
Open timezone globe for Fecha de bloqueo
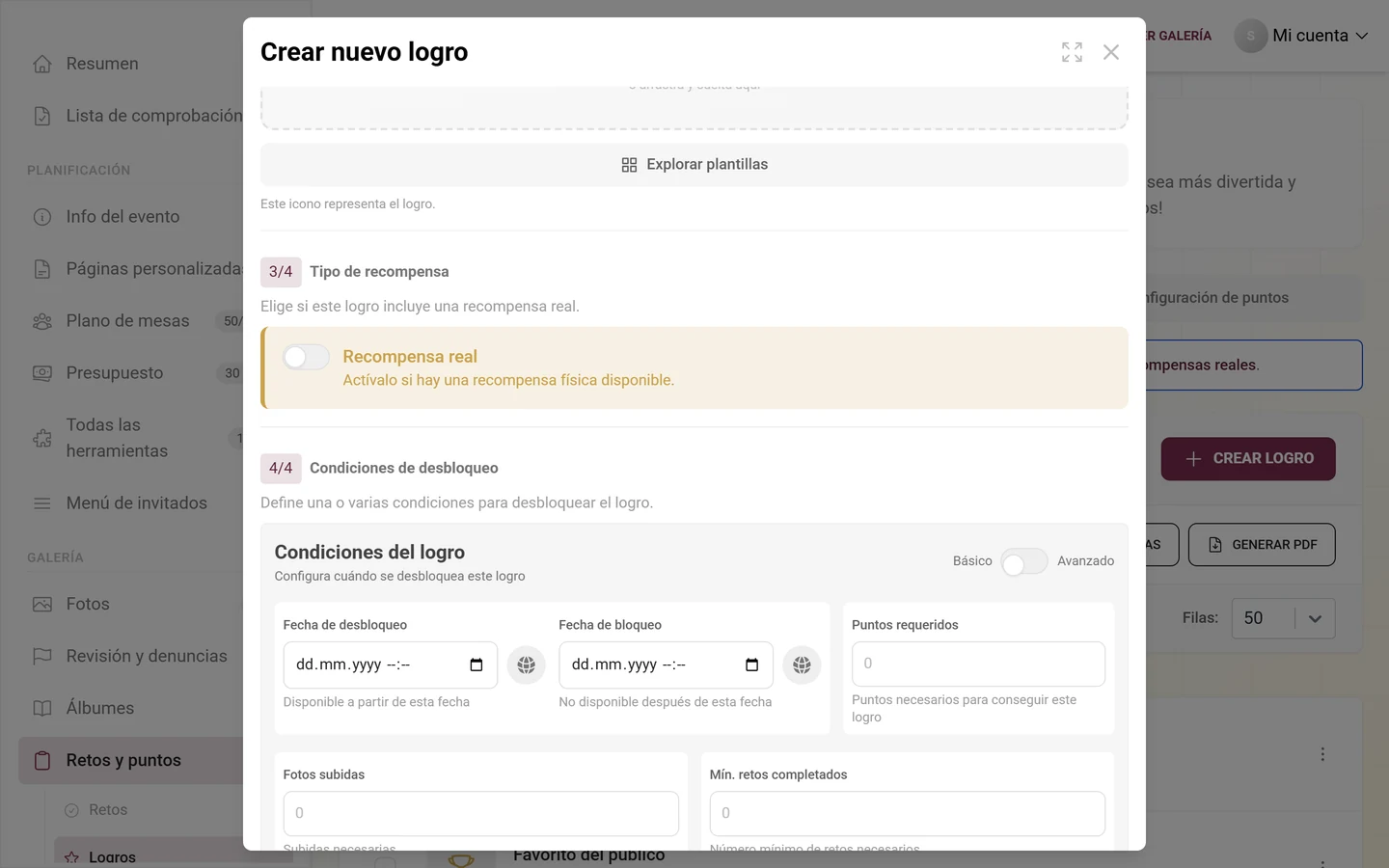point(802,665)
